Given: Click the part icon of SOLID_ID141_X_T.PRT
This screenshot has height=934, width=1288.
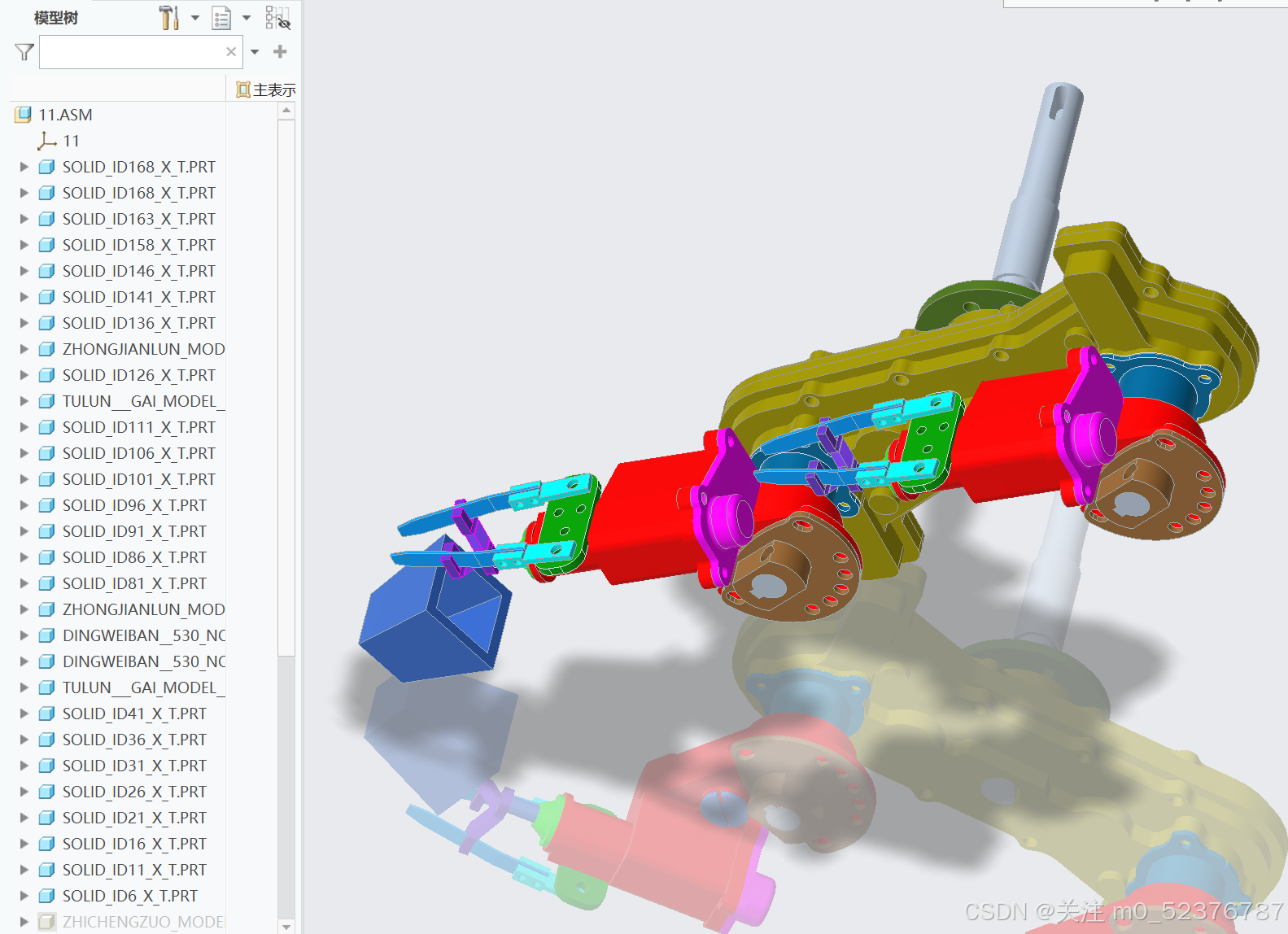Looking at the screenshot, I should pyautogui.click(x=47, y=297).
